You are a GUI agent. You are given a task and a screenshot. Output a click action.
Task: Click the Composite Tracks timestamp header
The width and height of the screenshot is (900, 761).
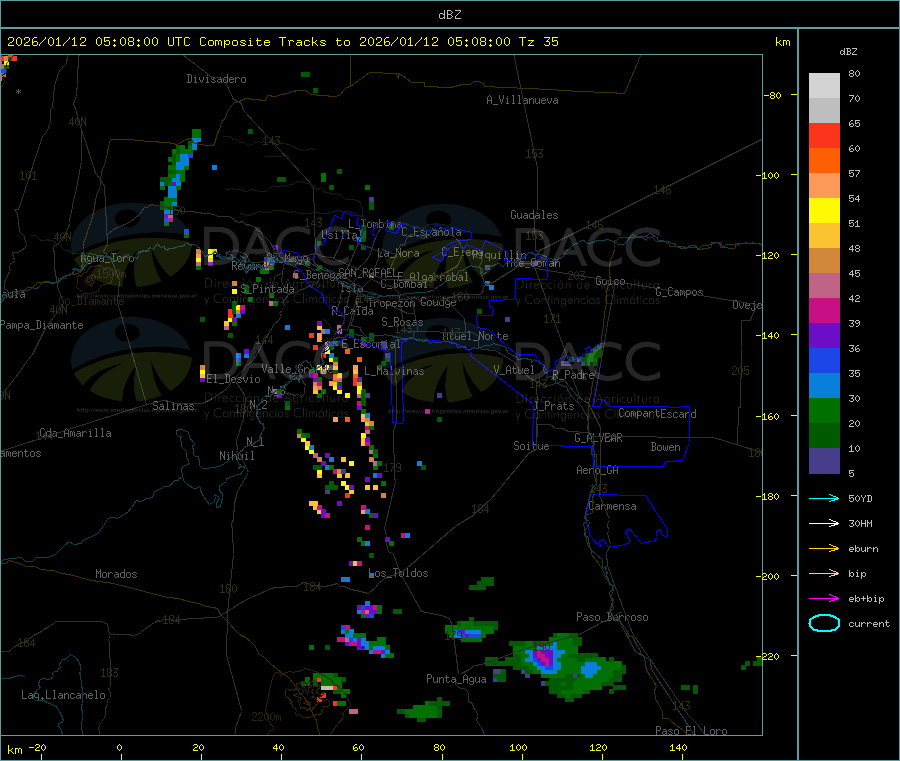point(282,42)
